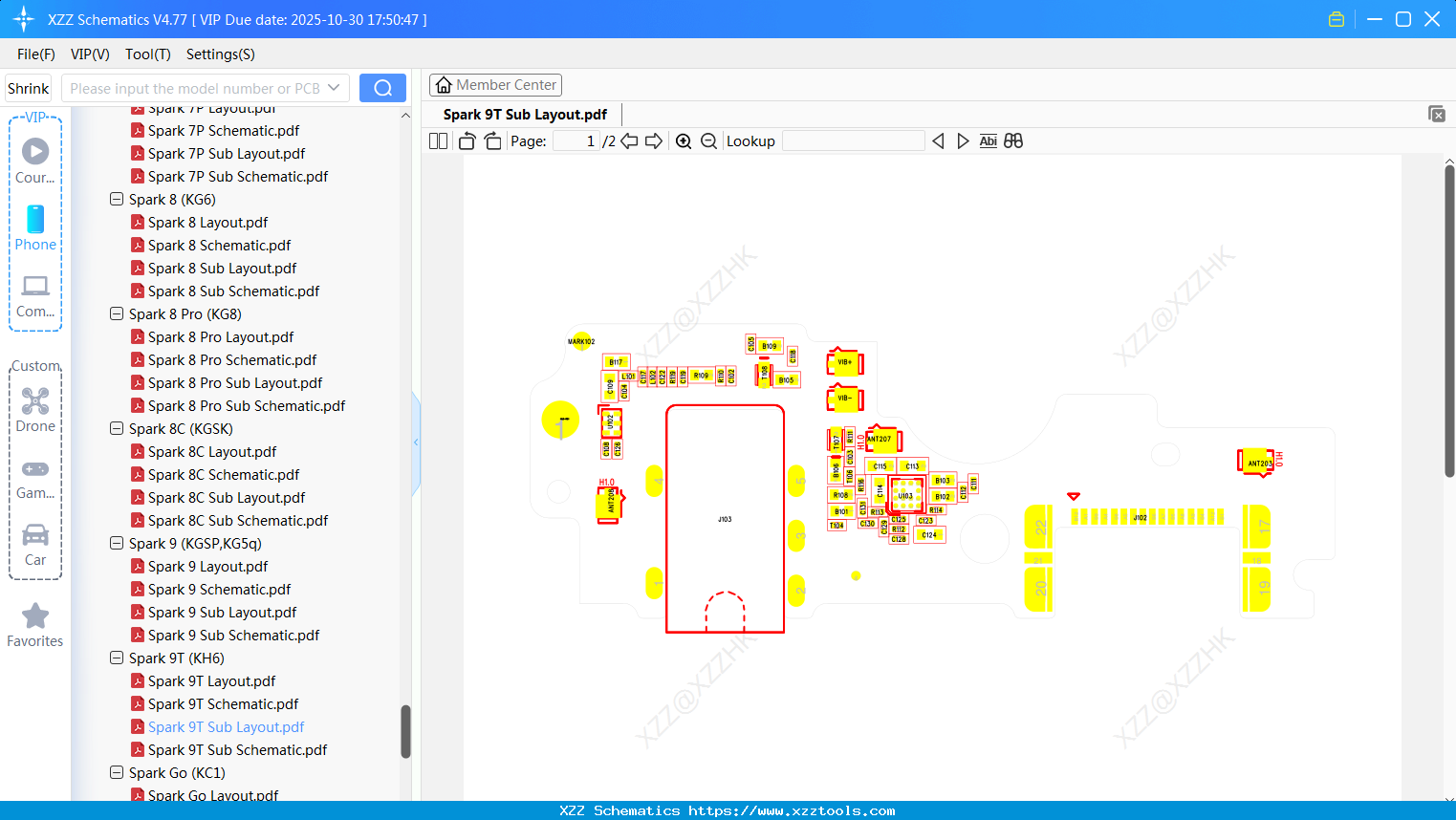The height and width of the screenshot is (820, 1456).
Task: Rotate the page clockwise
Action: pyautogui.click(x=491, y=140)
